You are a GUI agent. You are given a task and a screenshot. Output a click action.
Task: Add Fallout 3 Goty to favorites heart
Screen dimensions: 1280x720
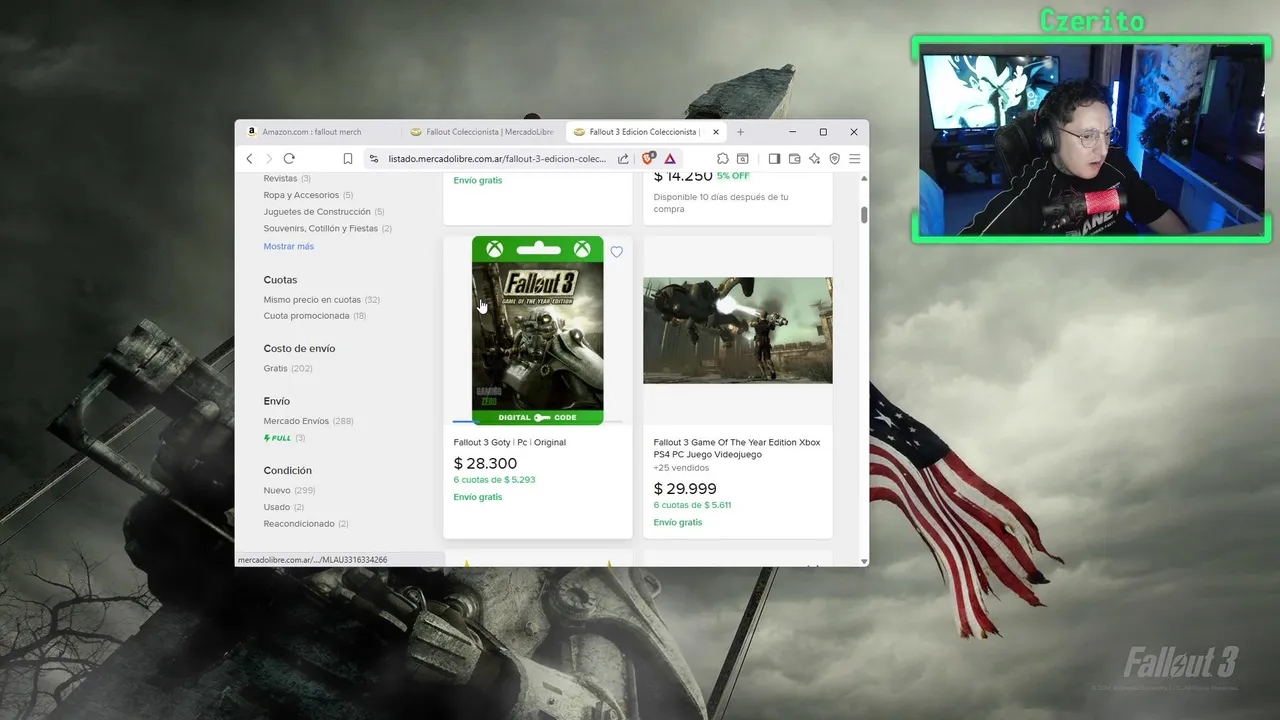pos(616,252)
